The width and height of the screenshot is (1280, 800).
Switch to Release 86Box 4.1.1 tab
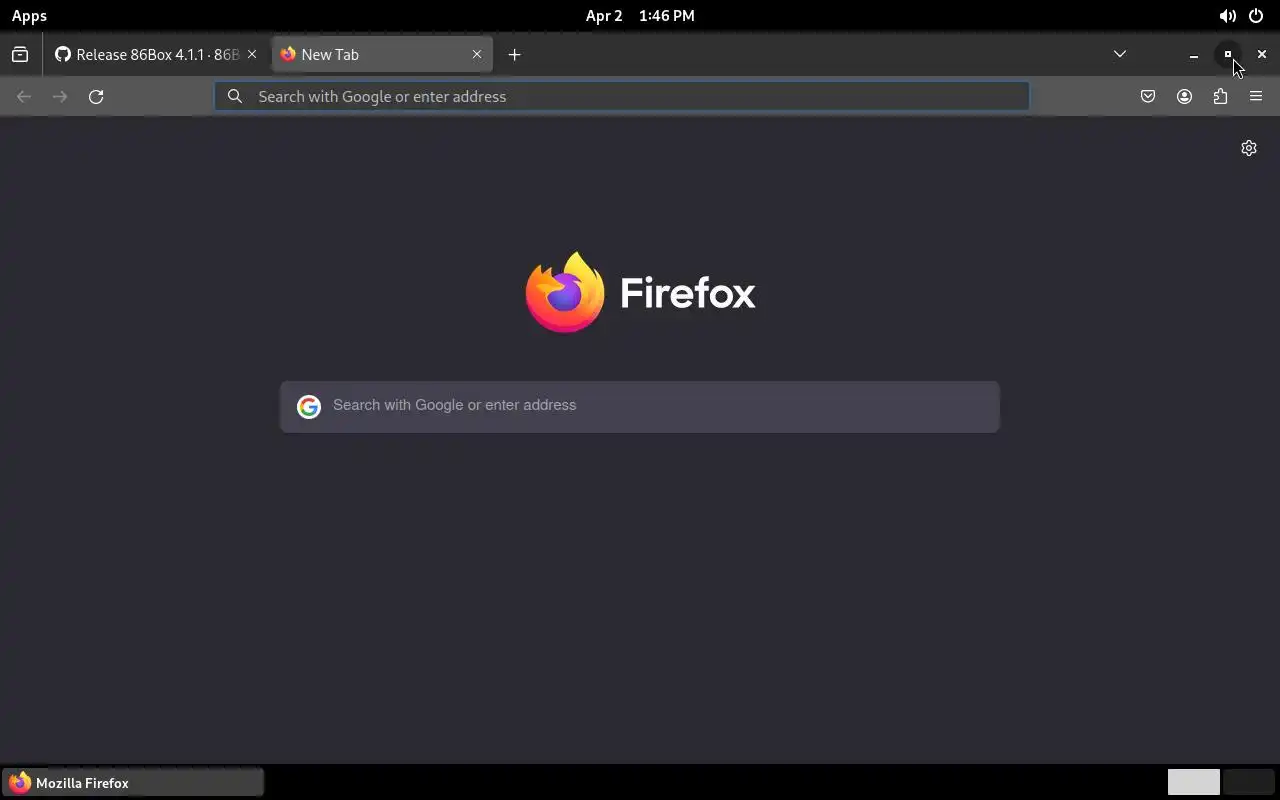pos(157,55)
